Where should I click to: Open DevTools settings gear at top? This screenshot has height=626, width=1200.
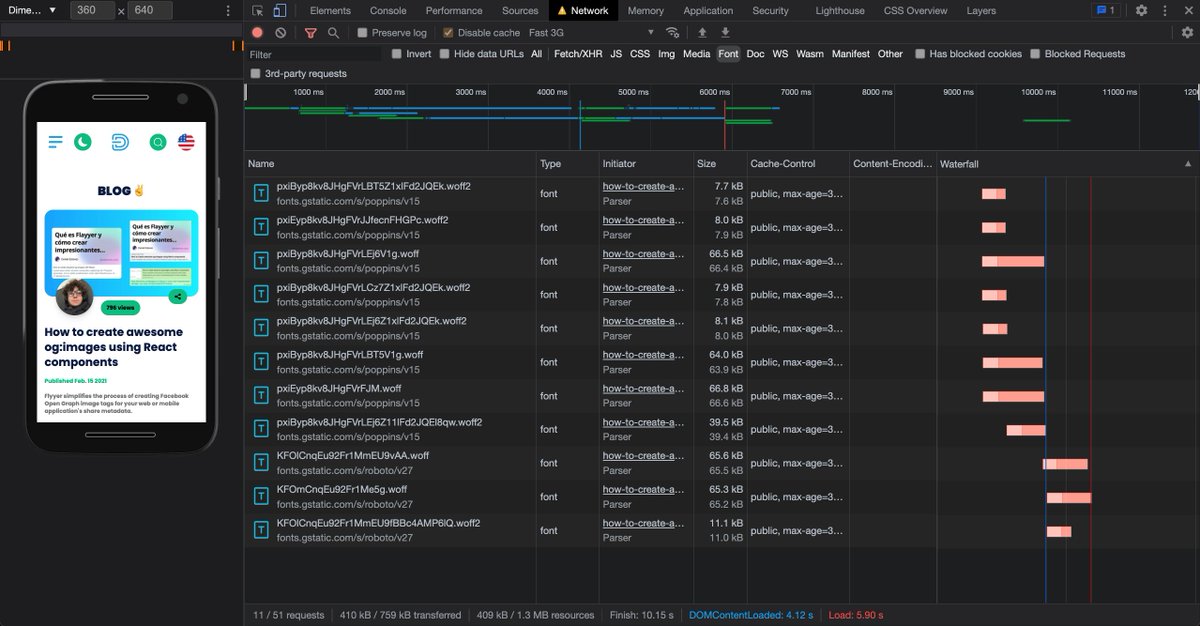tap(1141, 11)
